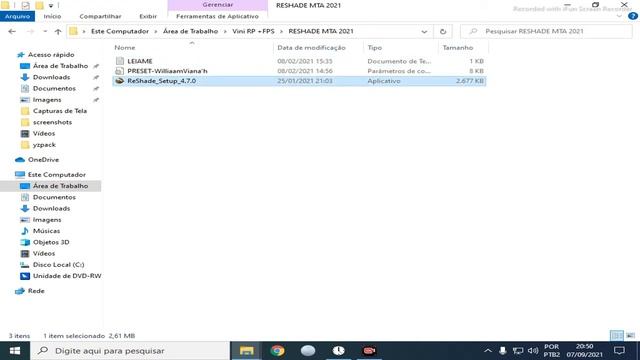This screenshot has width=640, height=360.
Task: Select the Ferramentas de Aplicativo tab
Action: (217, 16)
